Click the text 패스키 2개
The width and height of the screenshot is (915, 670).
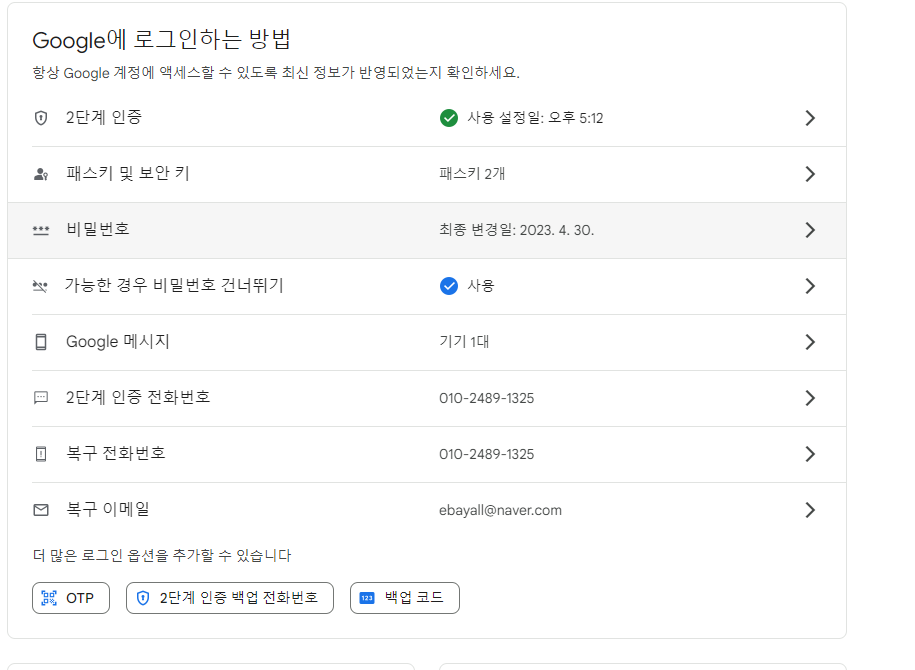point(472,174)
